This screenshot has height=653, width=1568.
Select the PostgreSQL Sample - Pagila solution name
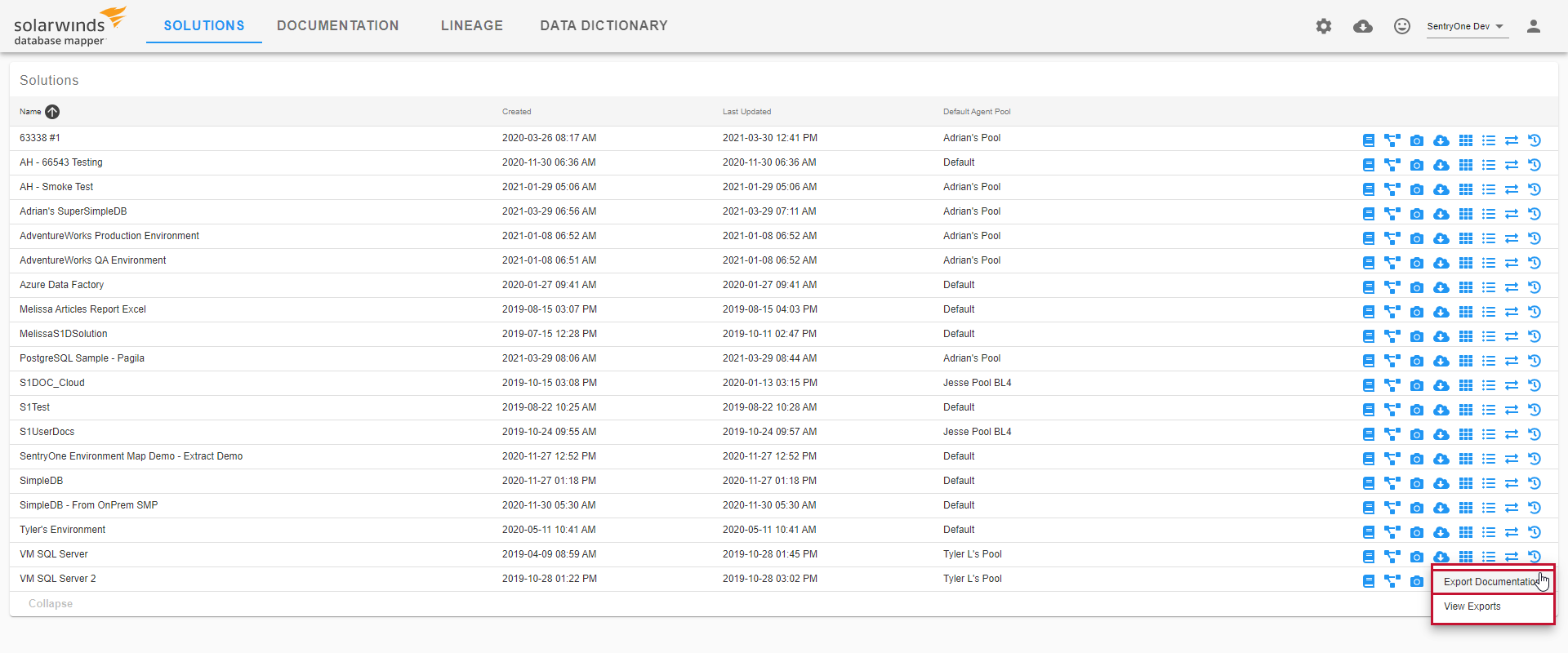(82, 358)
